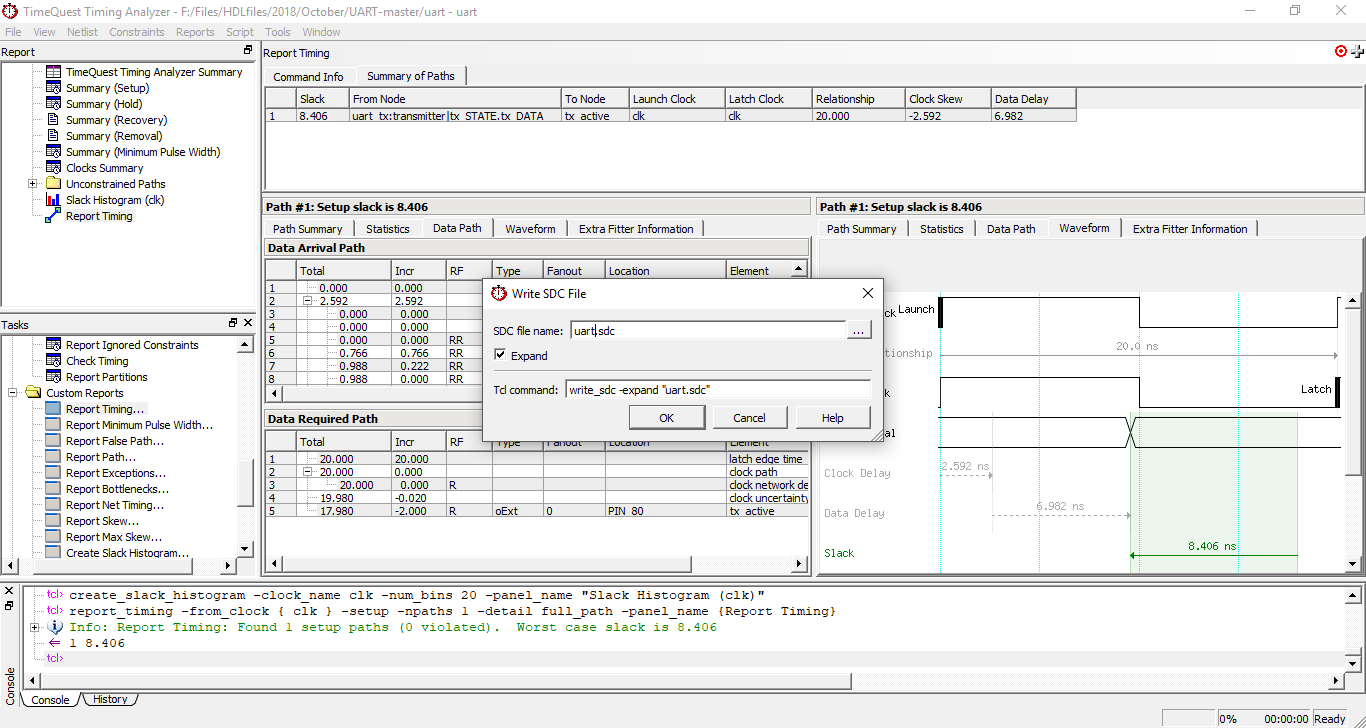Image resolution: width=1366 pixels, height=728 pixels.
Task: Click the PIN_80 location cell
Action: pyautogui.click(x=665, y=511)
